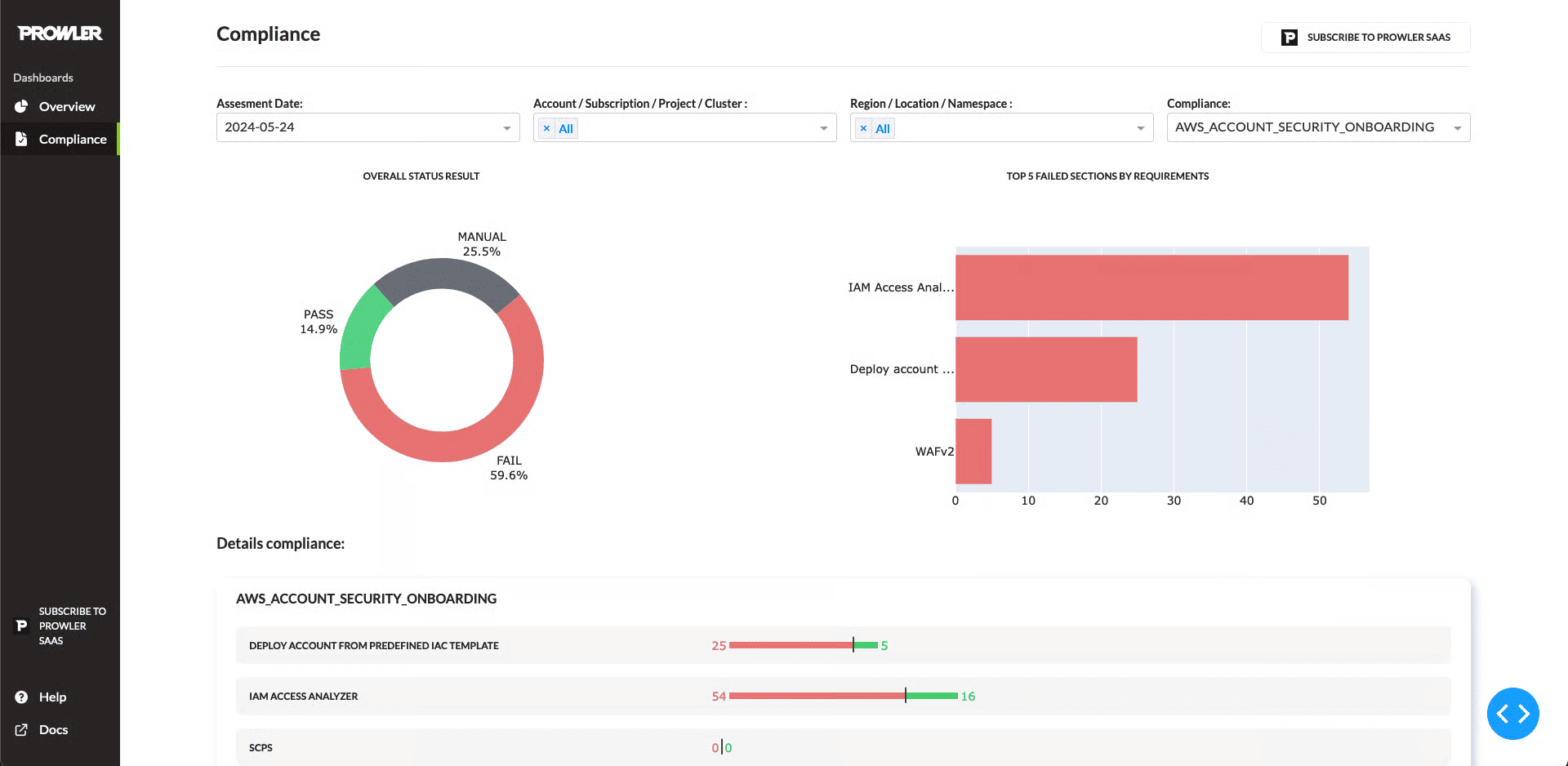
Task: Click the Compliance page title
Action: click(x=268, y=34)
